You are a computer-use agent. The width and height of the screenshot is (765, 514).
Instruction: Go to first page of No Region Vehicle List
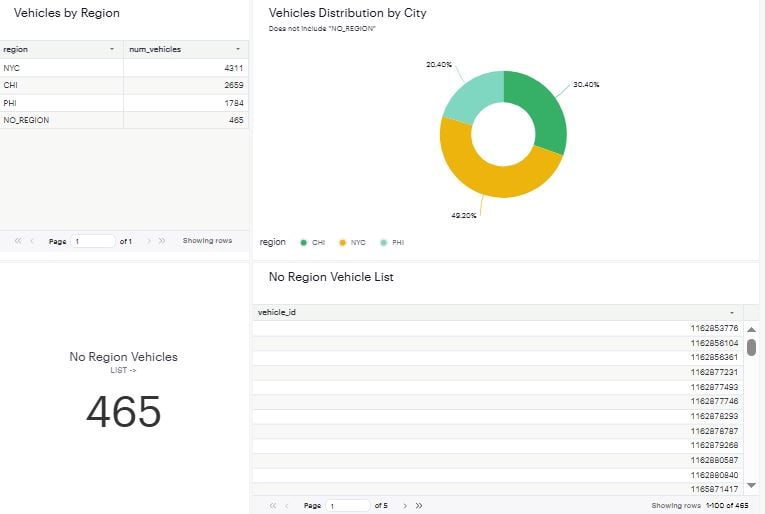[273, 506]
